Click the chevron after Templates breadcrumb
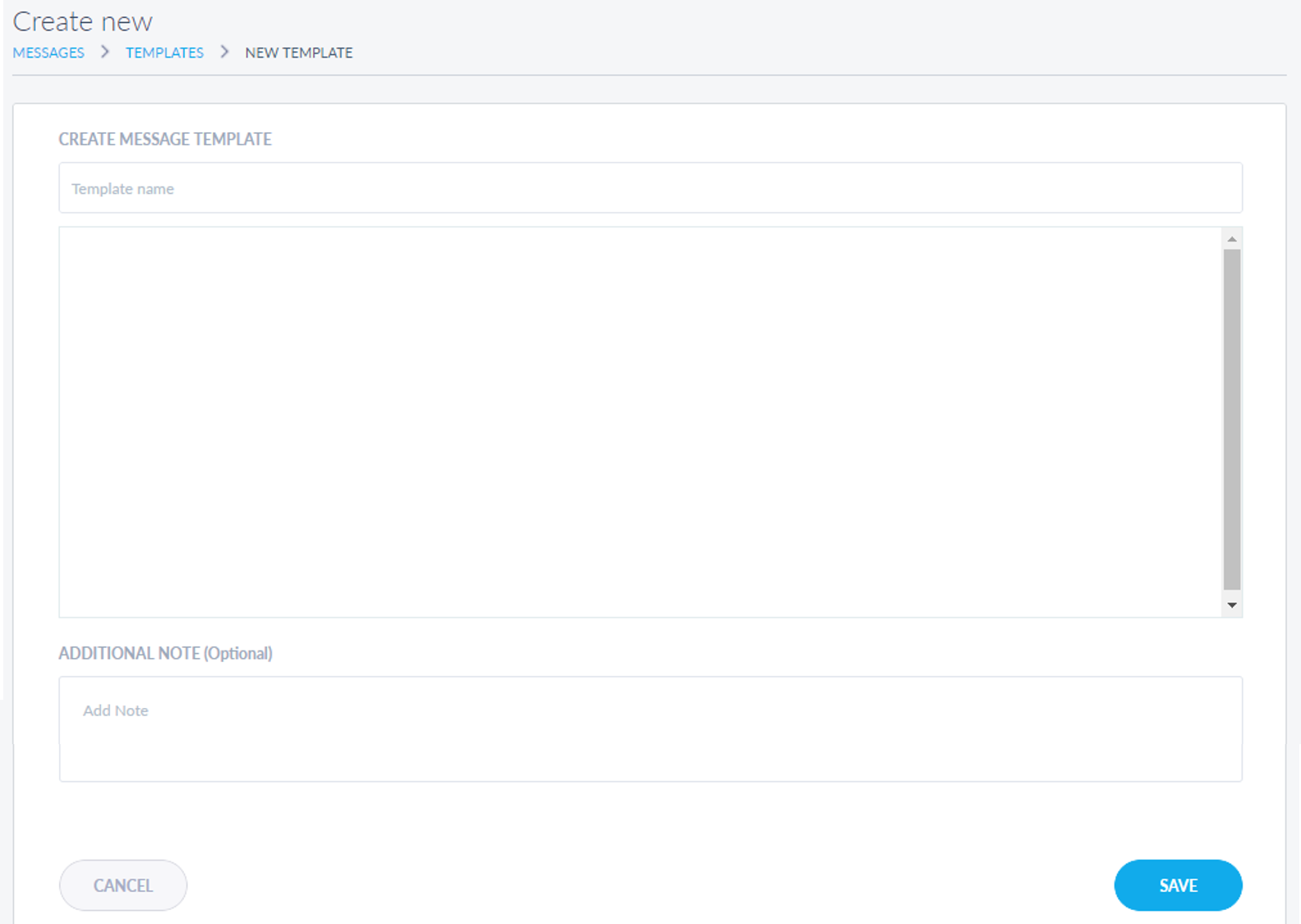Image resolution: width=1301 pixels, height=924 pixels. click(224, 52)
